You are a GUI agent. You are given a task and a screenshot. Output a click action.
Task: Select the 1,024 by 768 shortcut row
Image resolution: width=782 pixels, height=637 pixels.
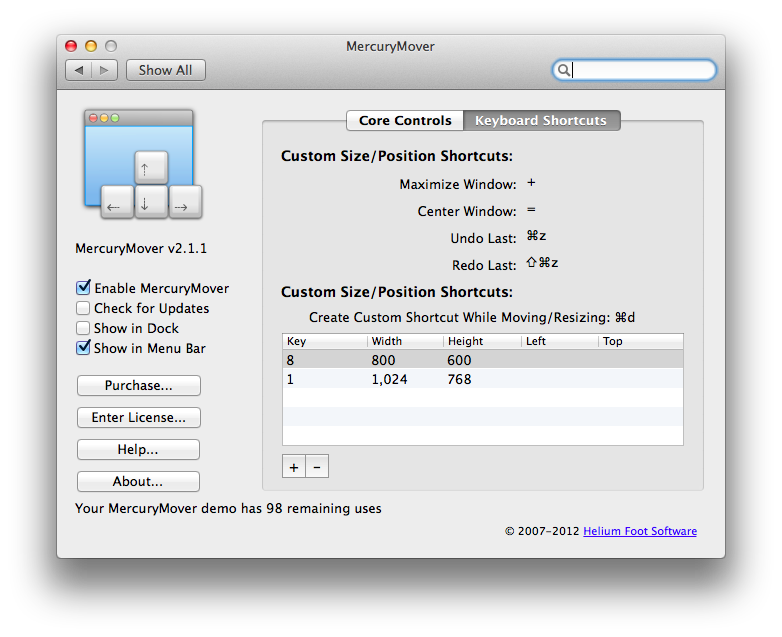482,380
